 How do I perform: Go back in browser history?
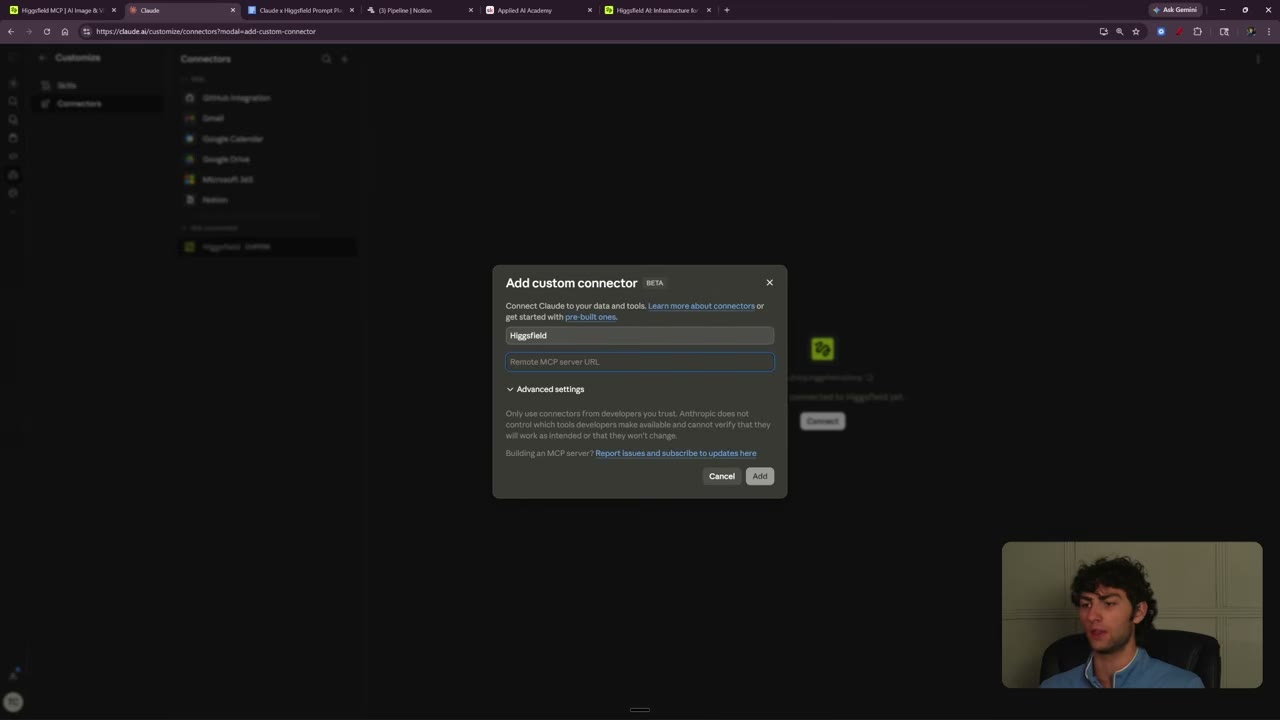(x=11, y=31)
